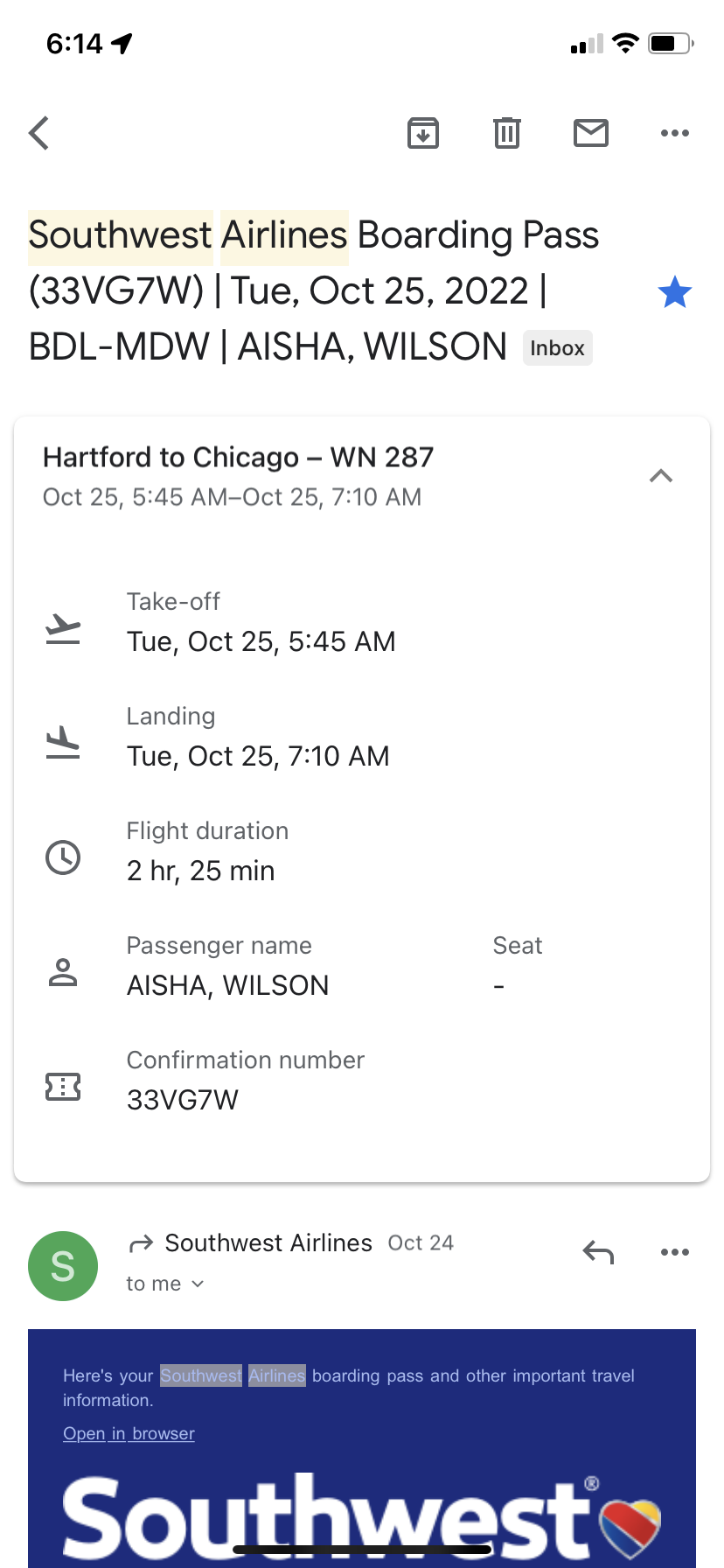Expand recipient details next to "to me"

(198, 1284)
